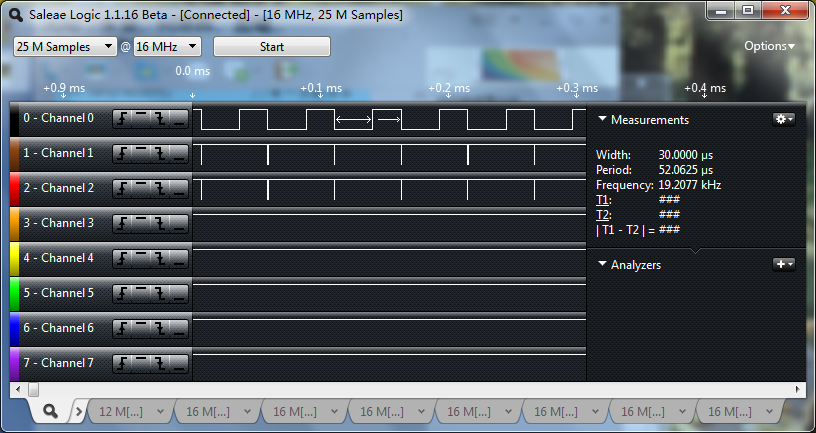
Task: Set falling edge trigger on Channel 4
Action: coord(160,259)
